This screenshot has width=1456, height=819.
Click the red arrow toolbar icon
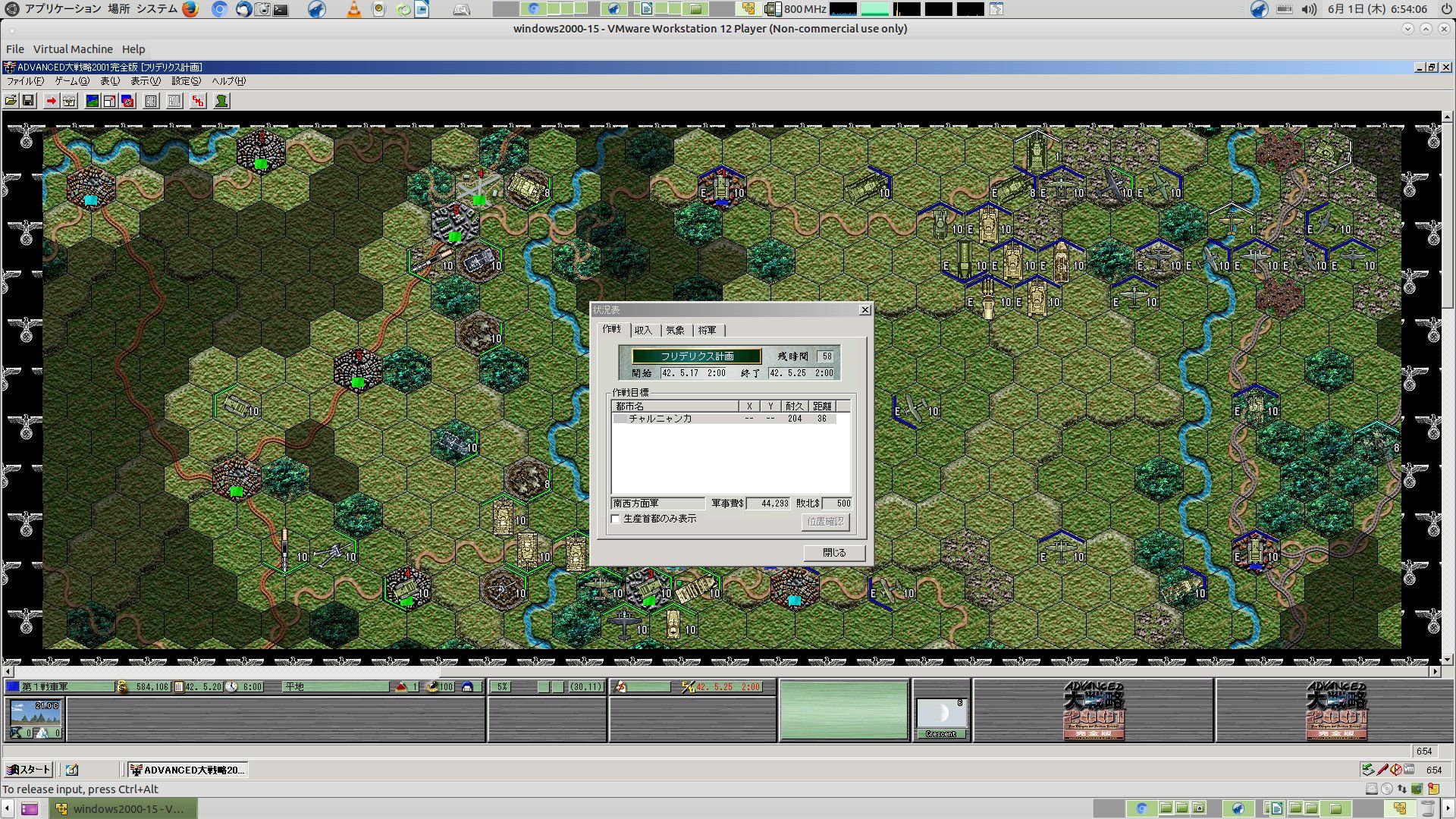[x=51, y=101]
